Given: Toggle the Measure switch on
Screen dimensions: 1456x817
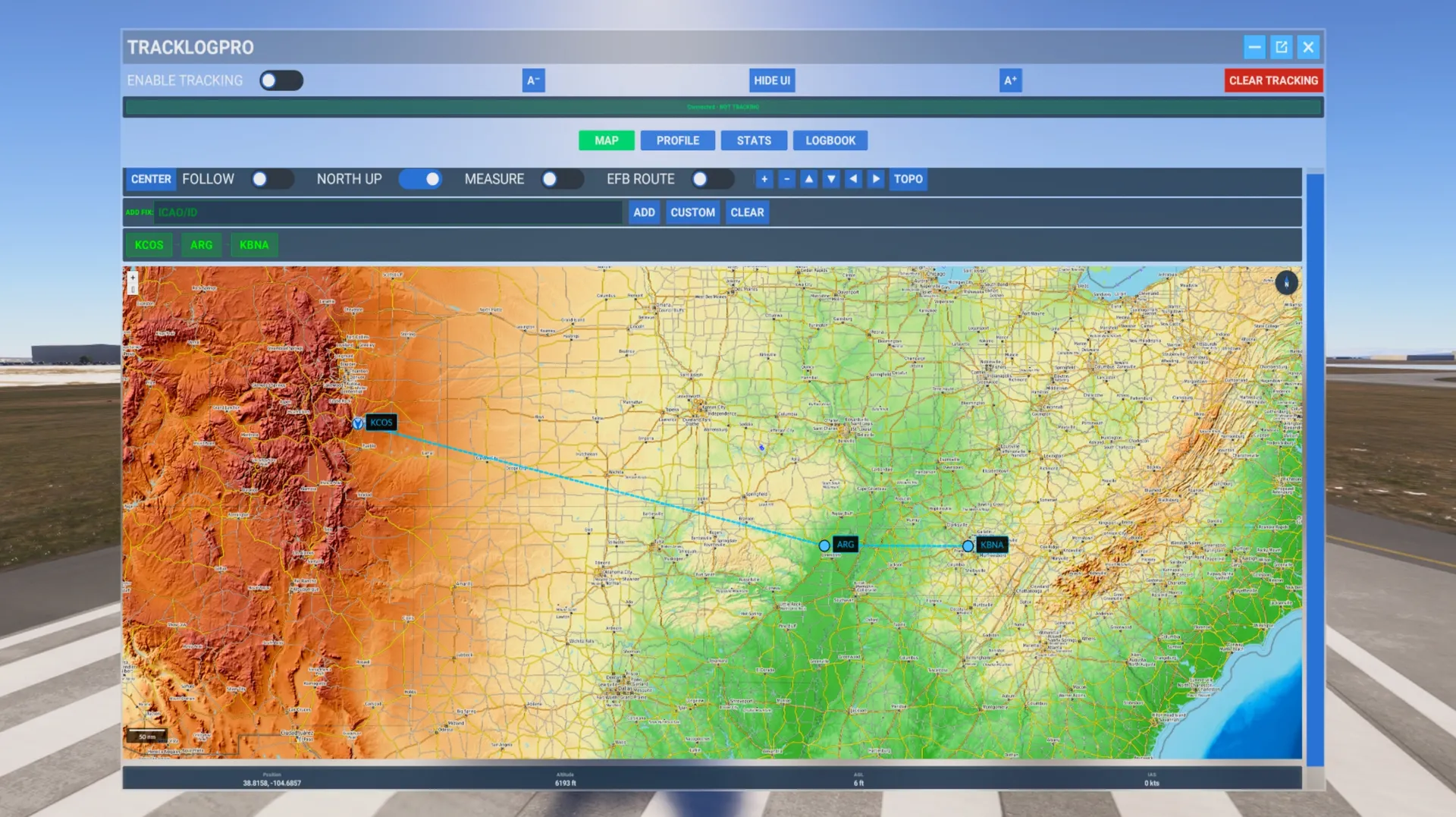Looking at the screenshot, I should [561, 179].
